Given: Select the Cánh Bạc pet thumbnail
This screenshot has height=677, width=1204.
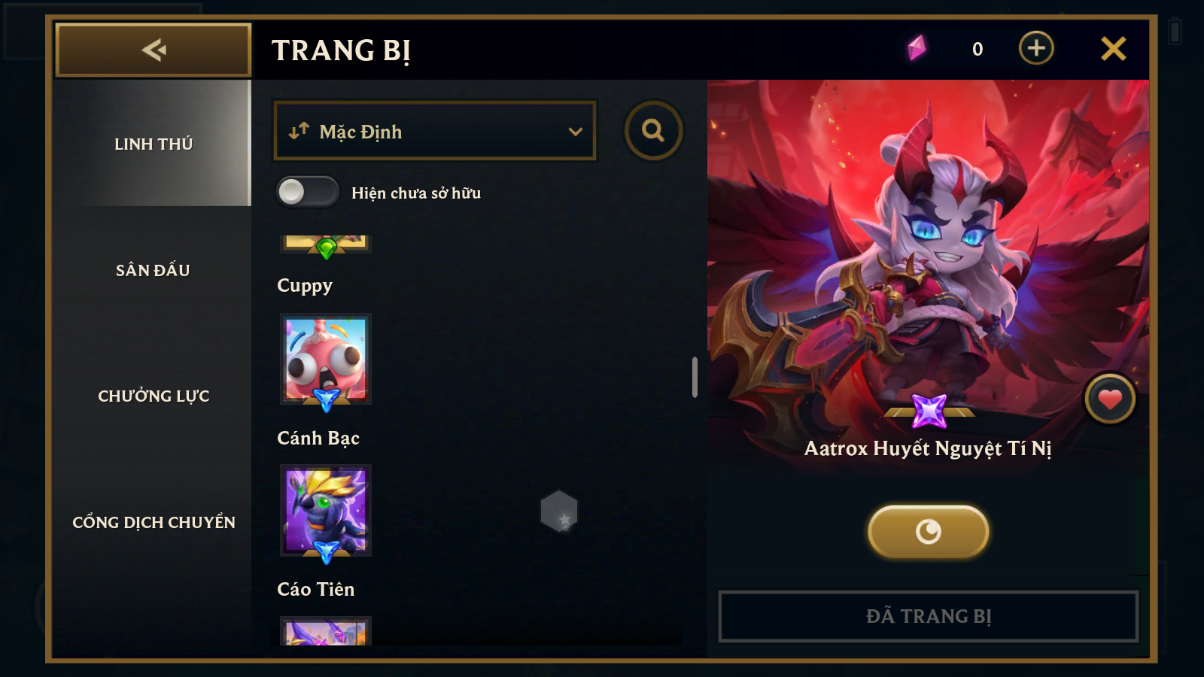Looking at the screenshot, I should pyautogui.click(x=326, y=359).
